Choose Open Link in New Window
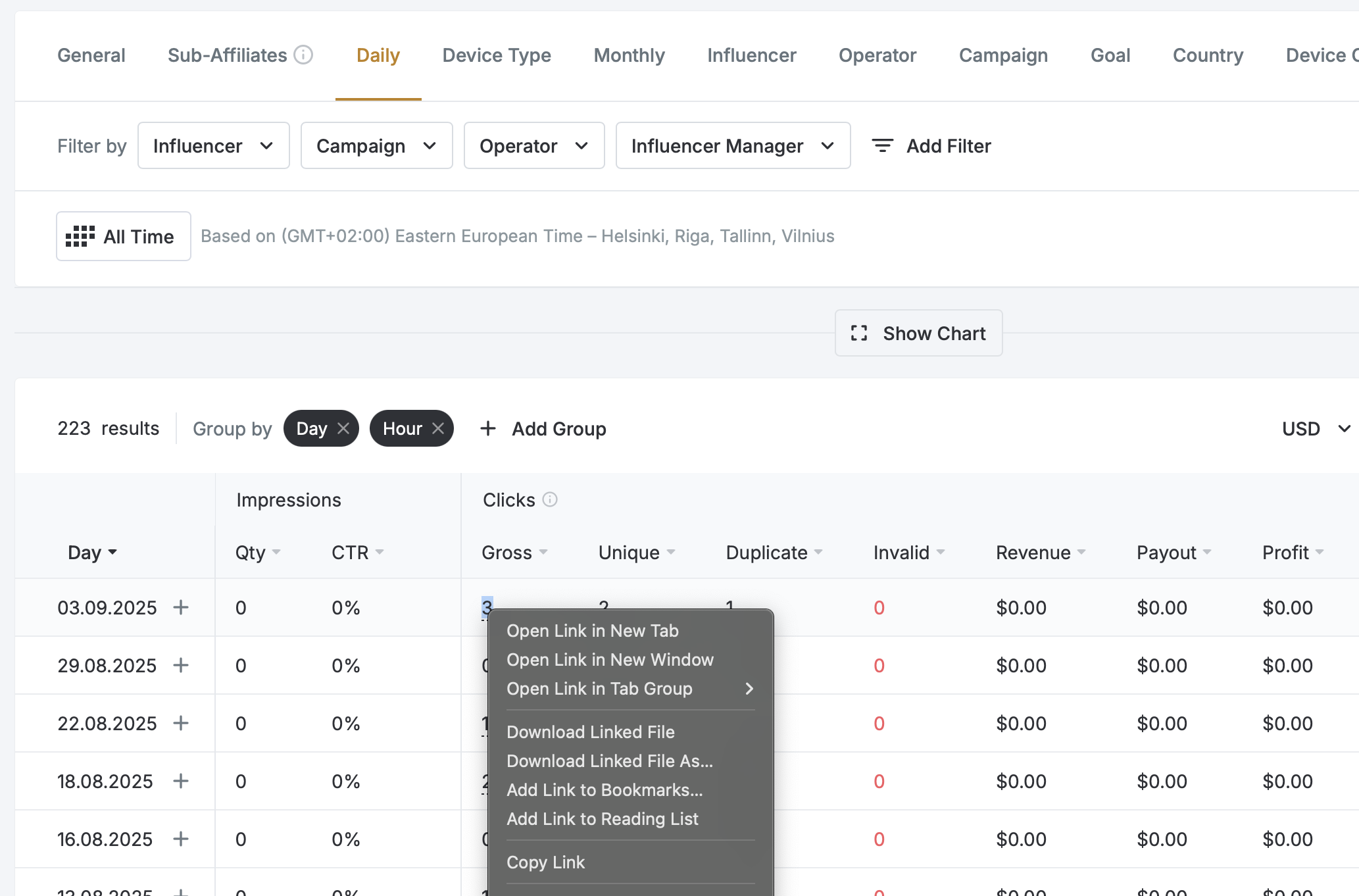The height and width of the screenshot is (896, 1359). 631,660
